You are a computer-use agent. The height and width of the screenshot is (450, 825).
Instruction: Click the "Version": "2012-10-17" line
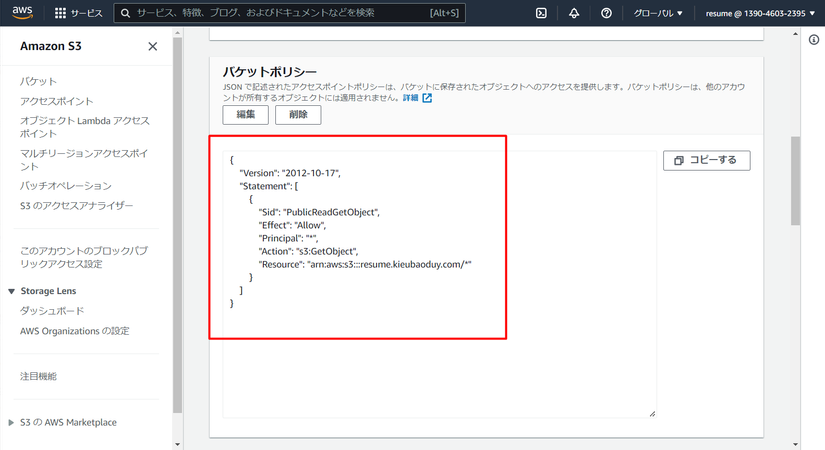[x=290, y=173]
